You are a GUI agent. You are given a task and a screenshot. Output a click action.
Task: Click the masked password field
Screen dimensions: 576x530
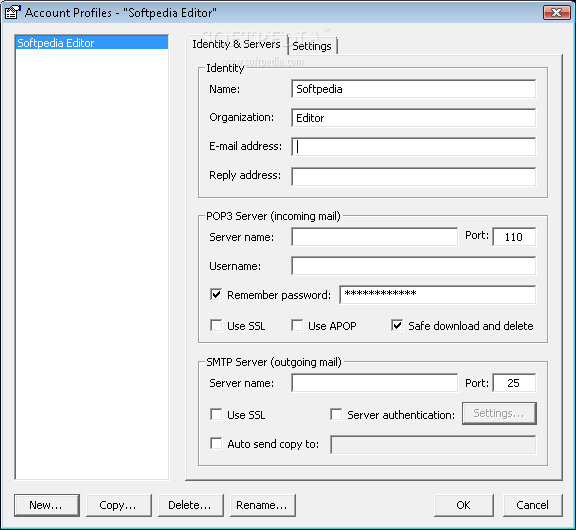pos(438,295)
